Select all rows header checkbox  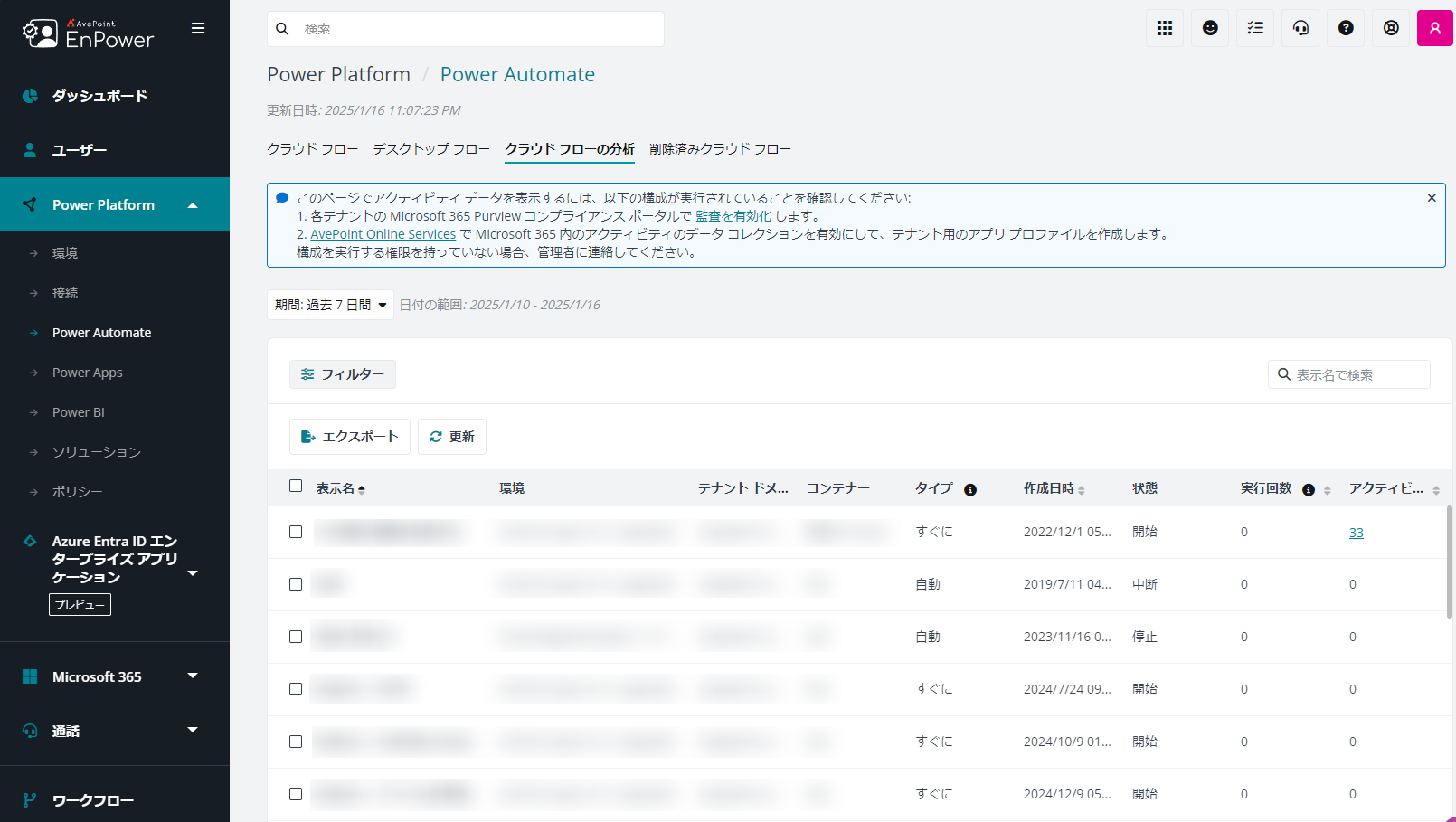296,486
